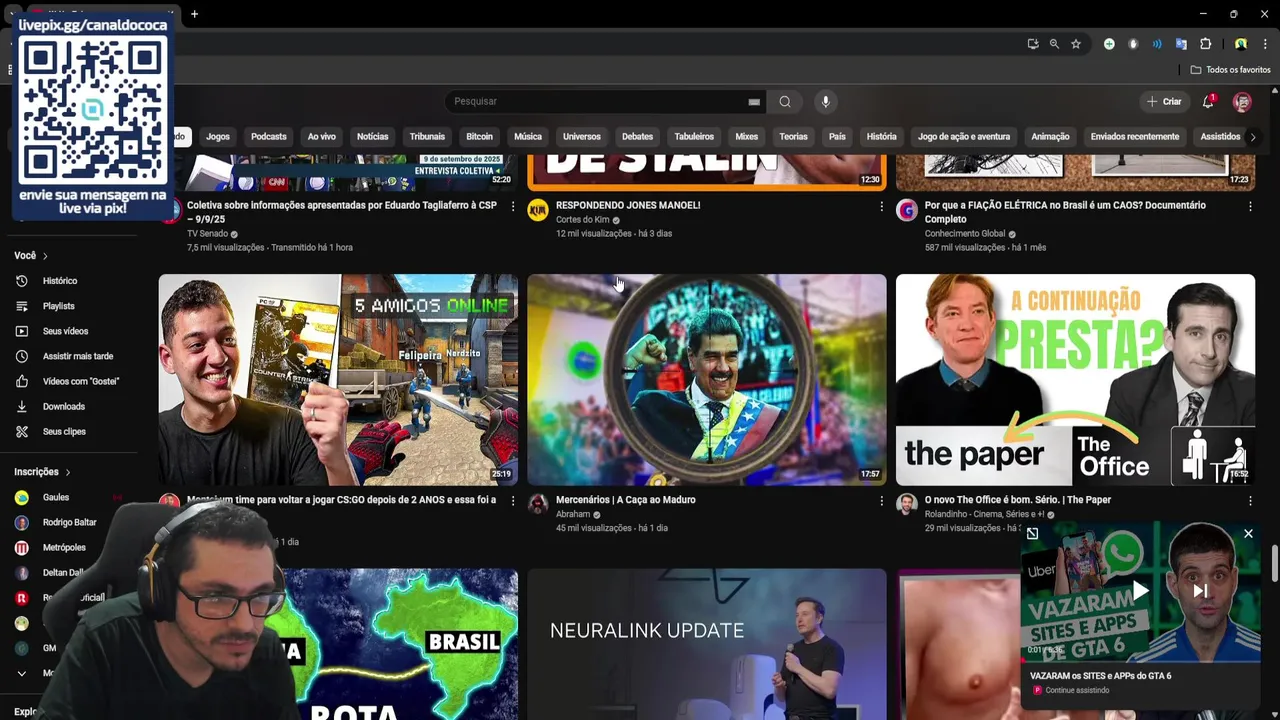Open Todos os favoritos bookmarks folder
Viewport: 1280px width, 720px height.
[x=1231, y=70]
